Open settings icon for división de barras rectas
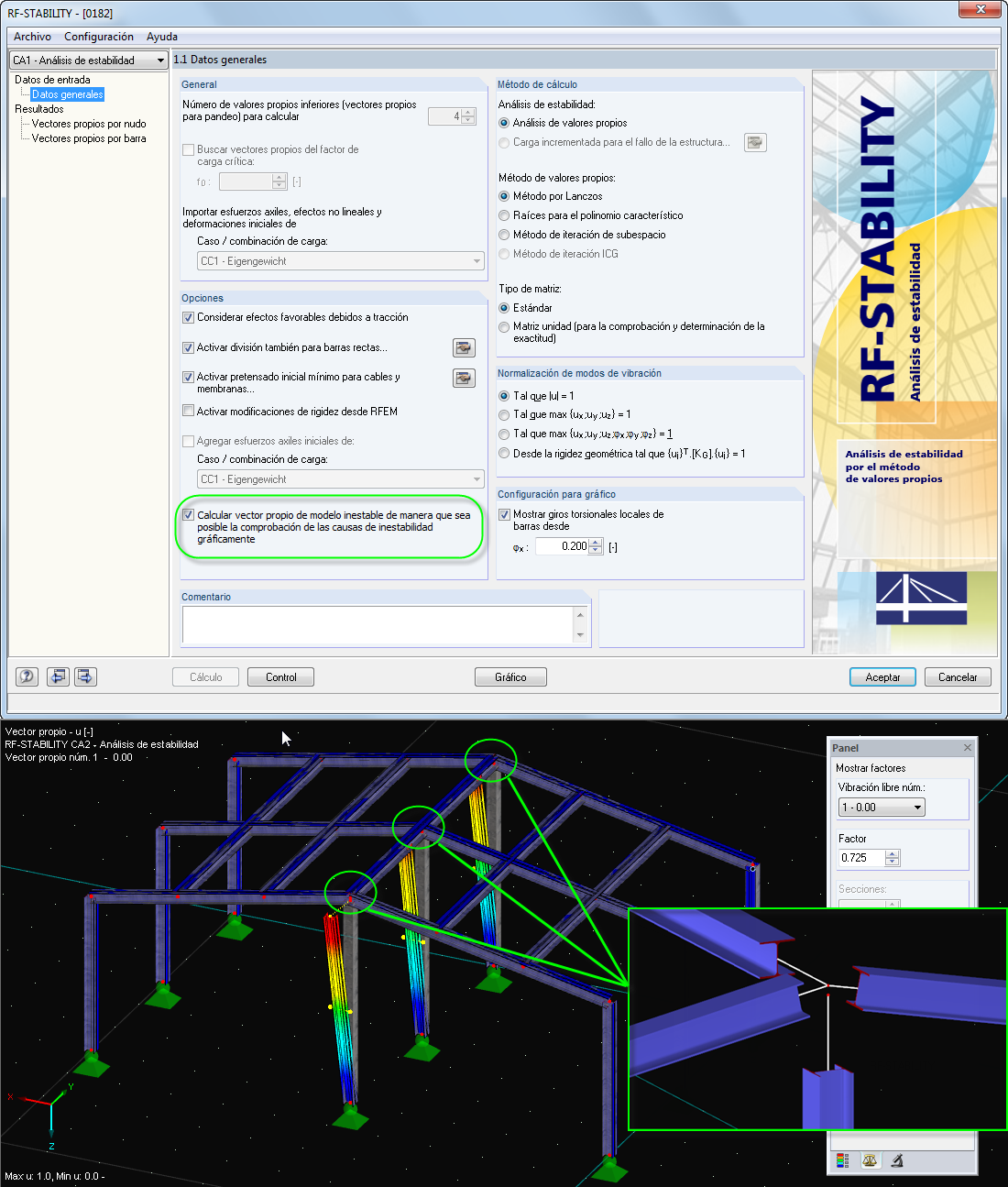This screenshot has height=1187, width=1008. 465,347
